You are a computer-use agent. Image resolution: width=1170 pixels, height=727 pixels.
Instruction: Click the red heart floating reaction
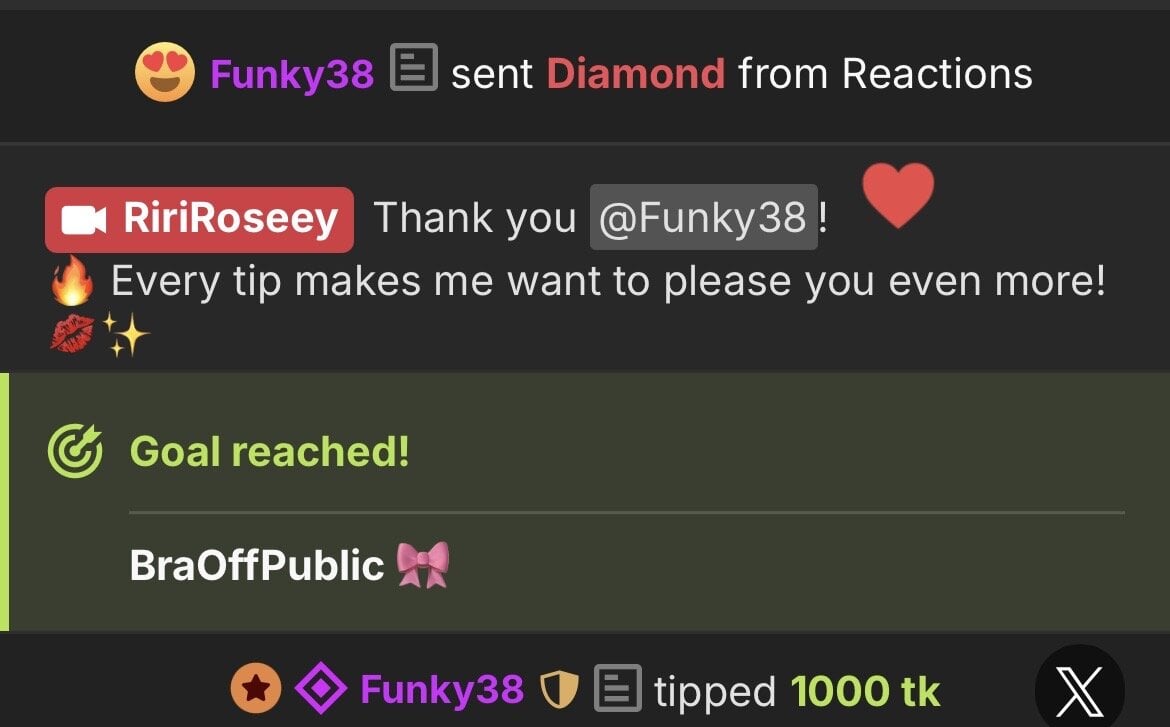point(898,194)
